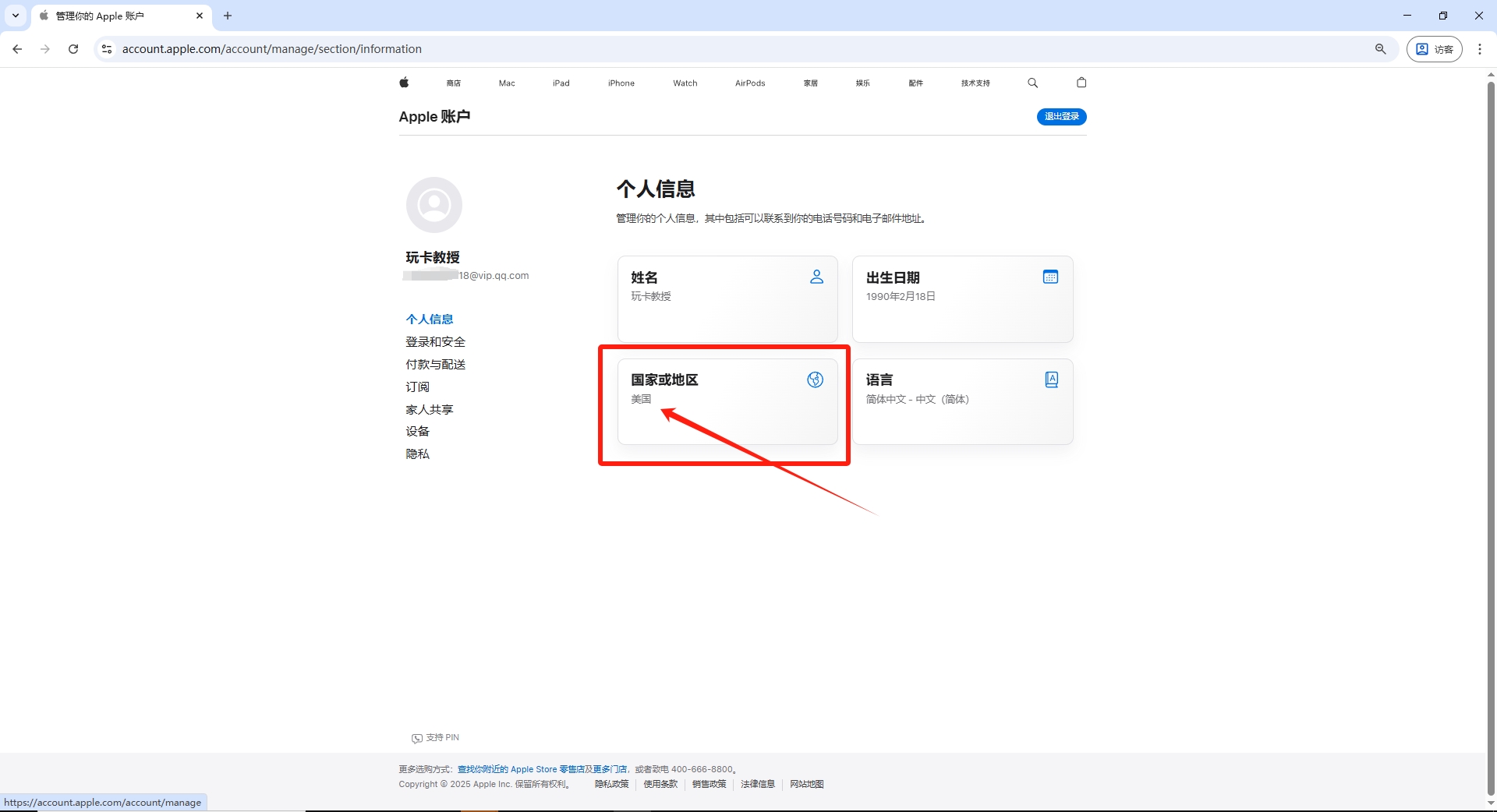Reload the page with refresh button

tap(73, 49)
